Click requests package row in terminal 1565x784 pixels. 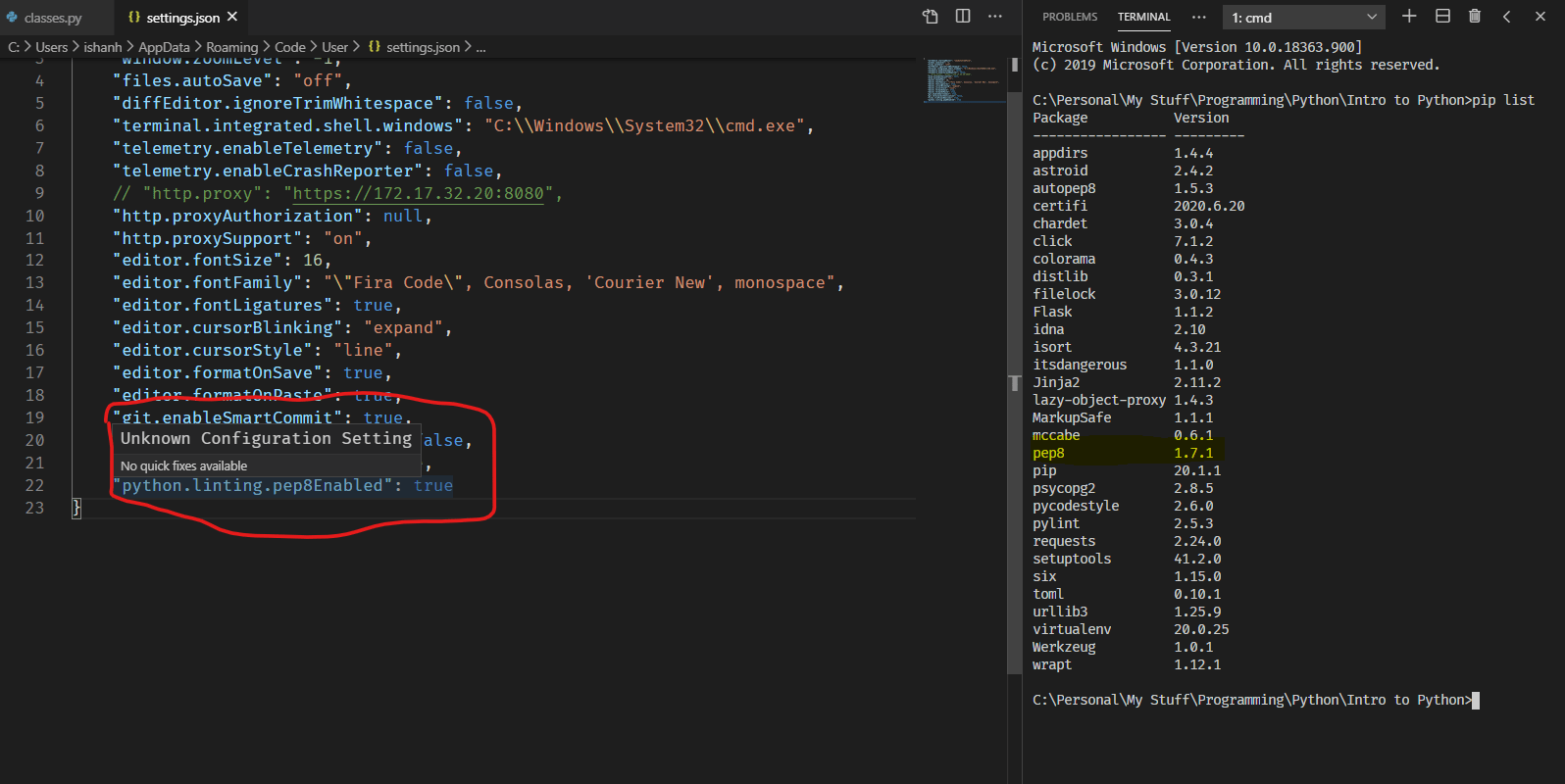(1127, 541)
